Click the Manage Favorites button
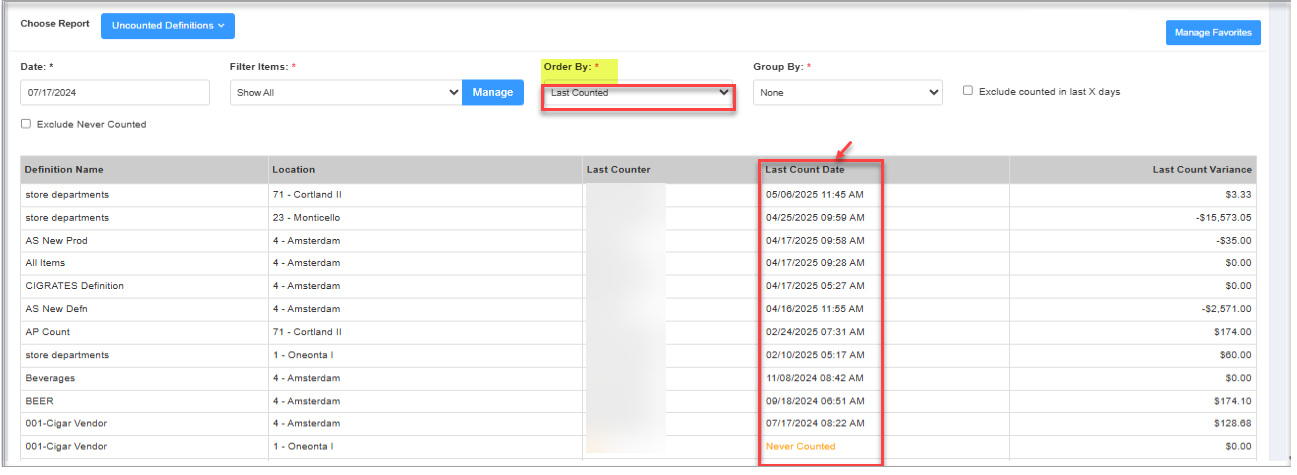The height and width of the screenshot is (475, 1297). [x=1212, y=32]
